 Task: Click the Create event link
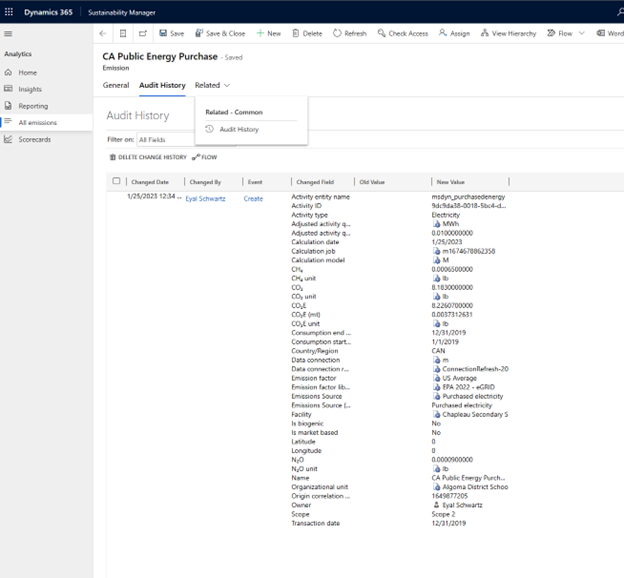pyautogui.click(x=253, y=199)
